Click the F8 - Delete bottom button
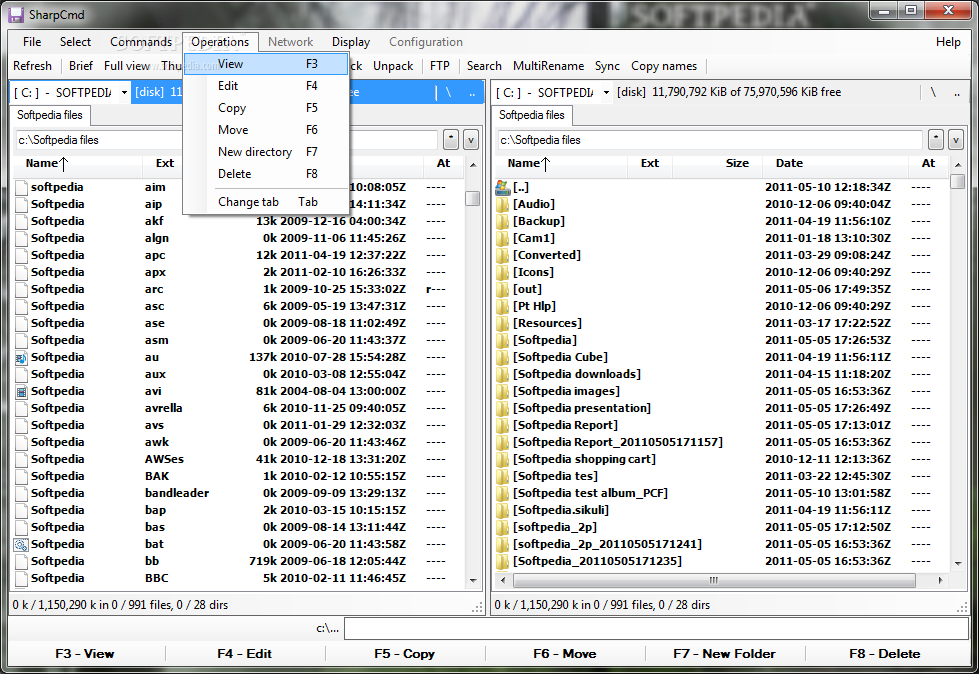The width and height of the screenshot is (979, 674). tap(885, 654)
